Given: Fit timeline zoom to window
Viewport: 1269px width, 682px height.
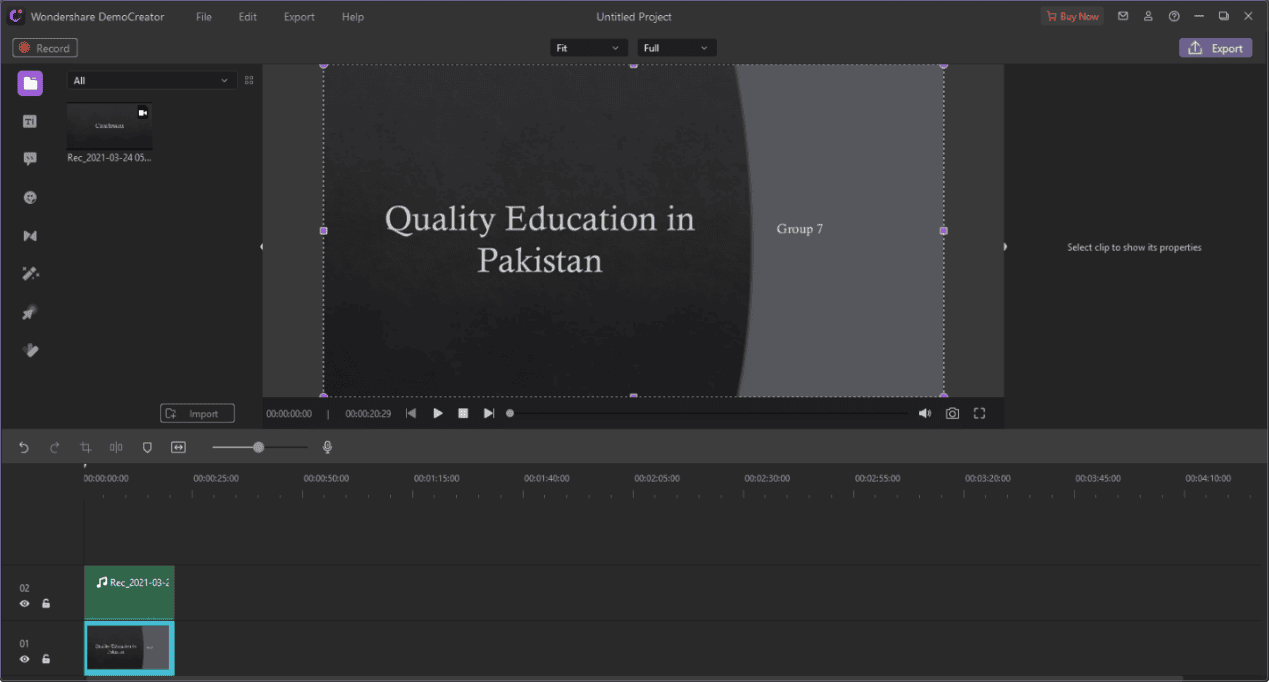Looking at the screenshot, I should tap(178, 448).
